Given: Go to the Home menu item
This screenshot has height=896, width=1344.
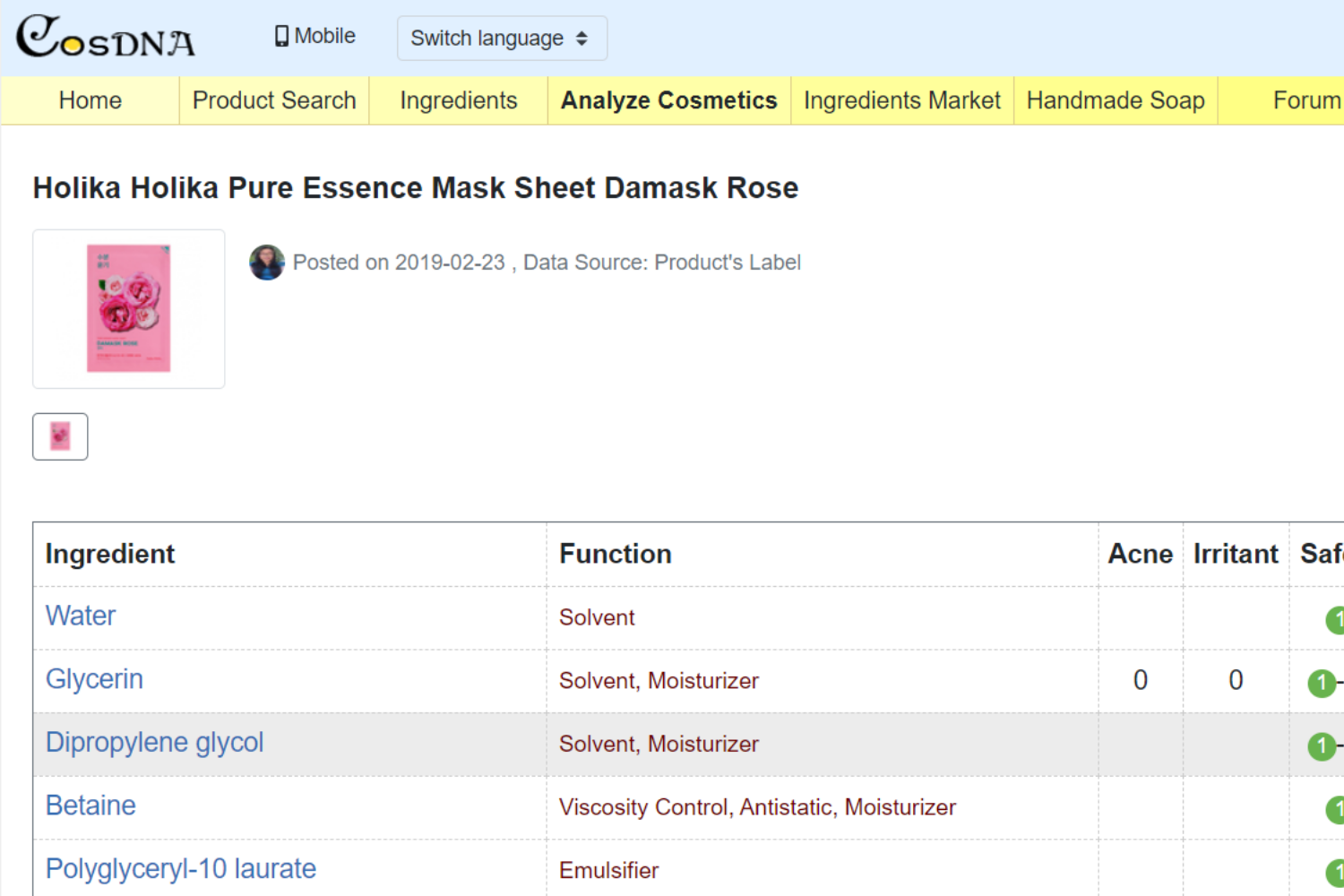Looking at the screenshot, I should pos(90,100).
